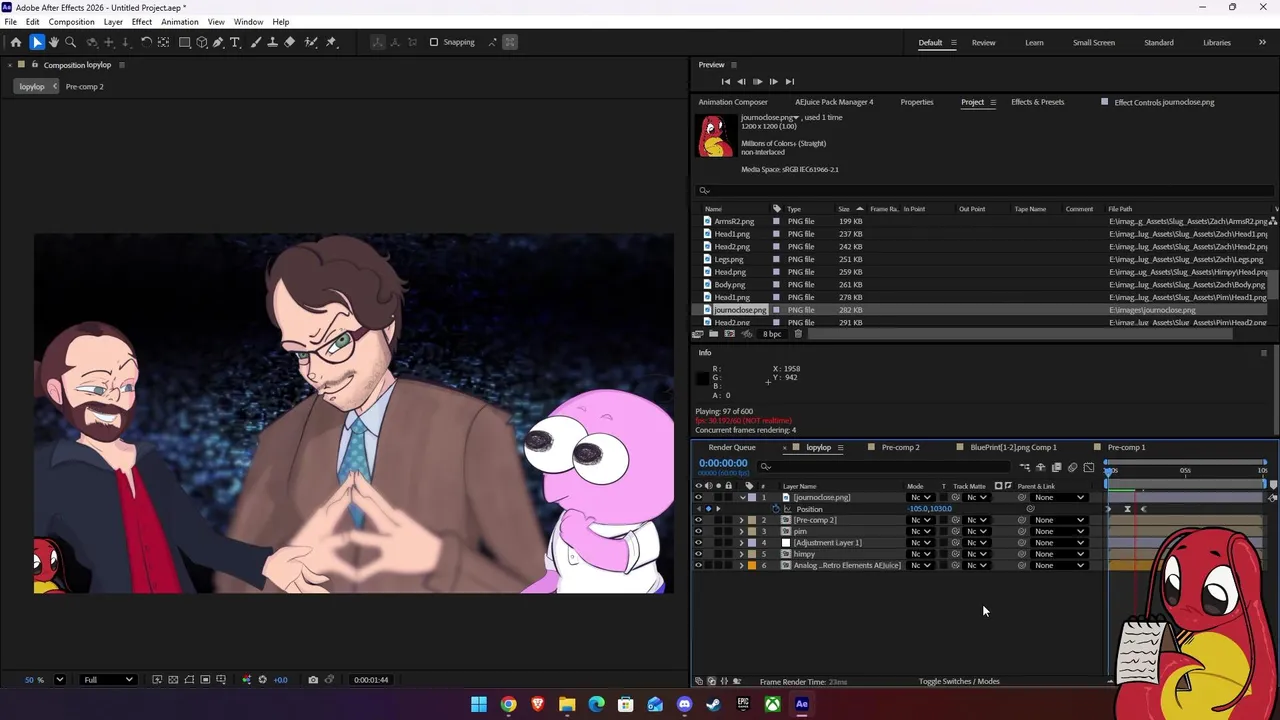The image size is (1280, 720).
Task: Select the Rectangle shape tool
Action: tap(185, 42)
